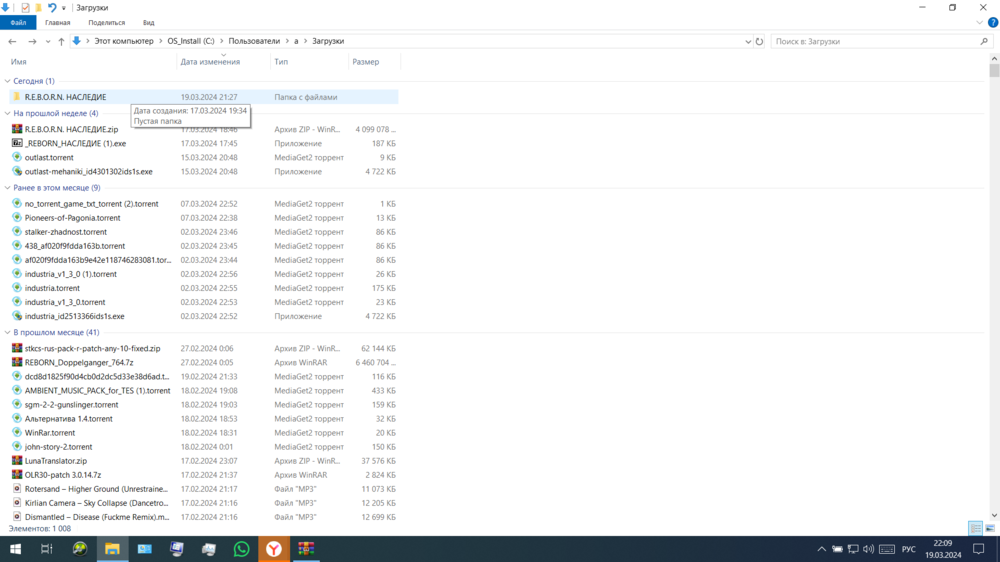Switch to large thumbnails view icon
The image size is (1000, 562).
(990, 528)
